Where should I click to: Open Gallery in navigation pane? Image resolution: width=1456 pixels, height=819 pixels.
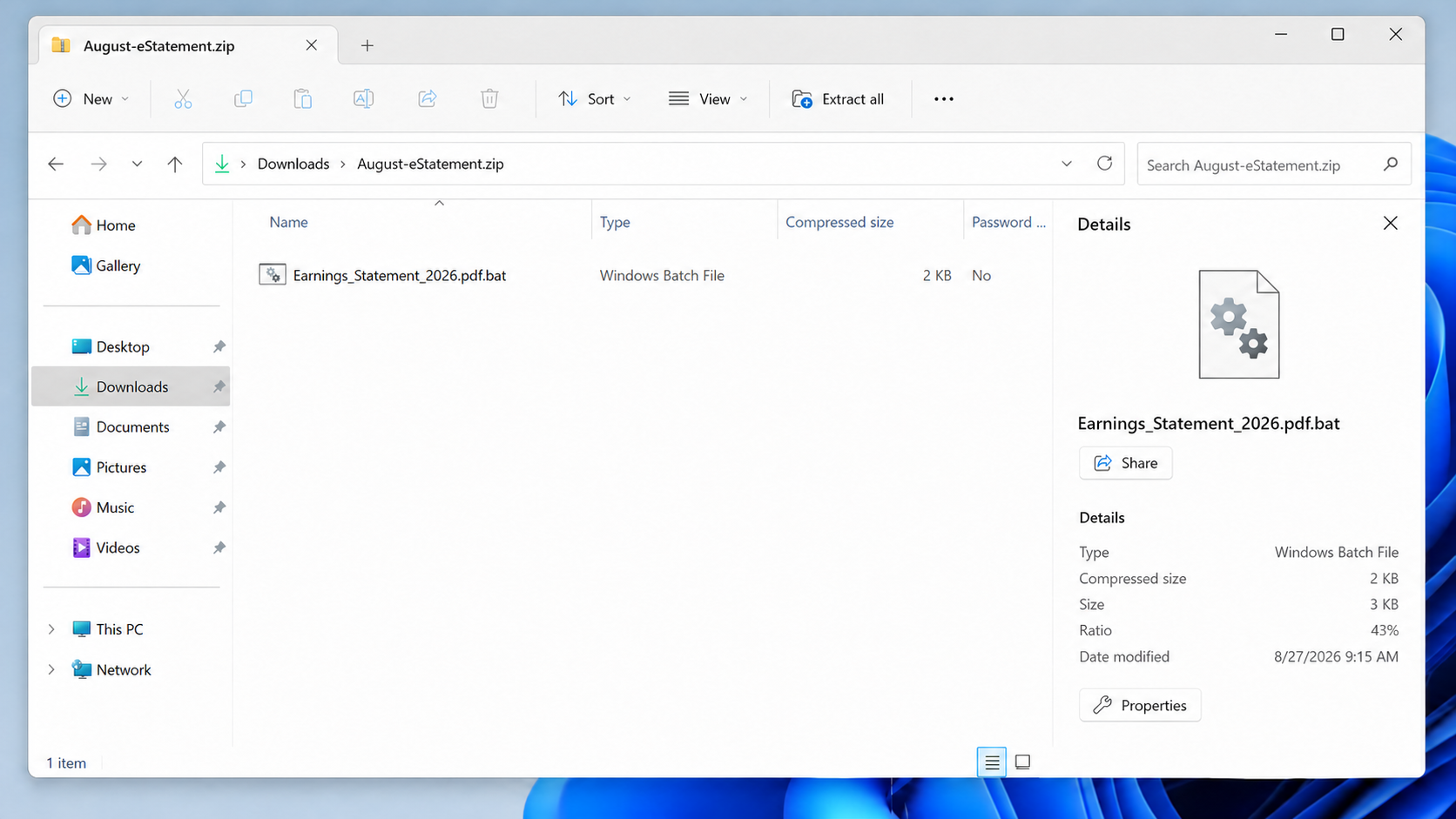[105, 265]
